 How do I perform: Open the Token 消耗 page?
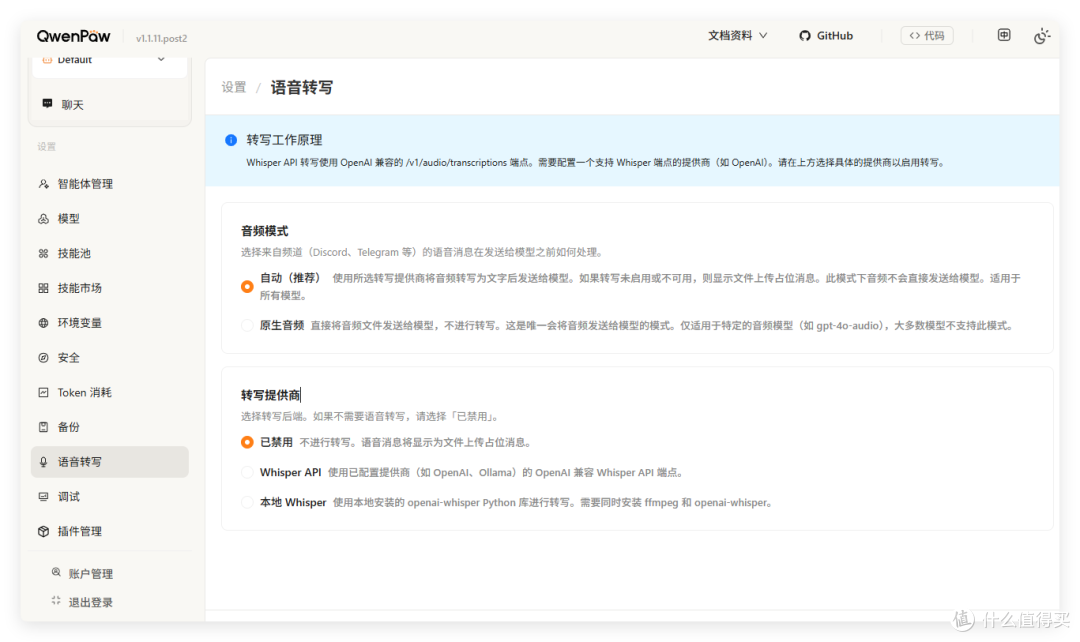110,392
